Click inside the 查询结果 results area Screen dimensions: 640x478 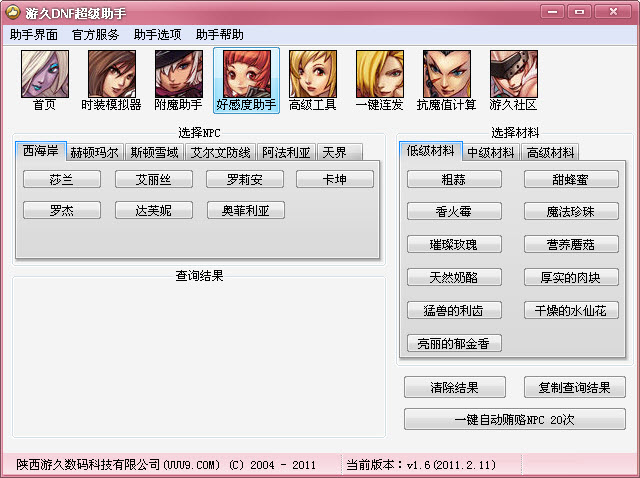(x=199, y=359)
